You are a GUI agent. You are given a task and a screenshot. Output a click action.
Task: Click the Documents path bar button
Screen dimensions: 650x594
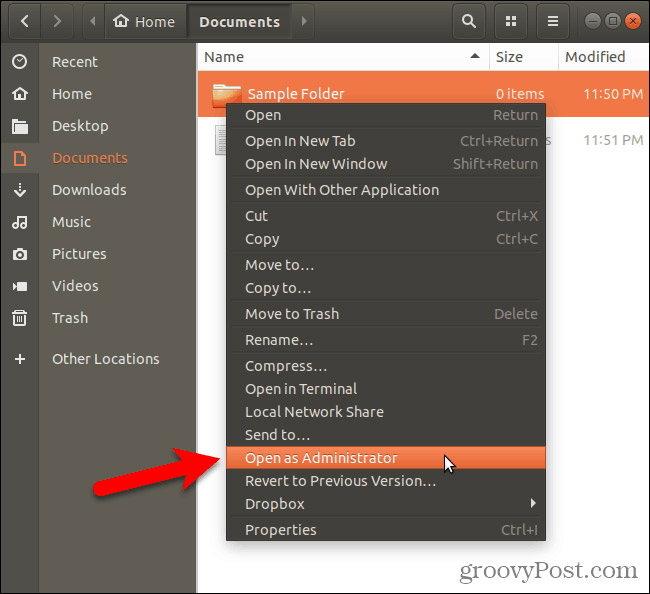239,21
